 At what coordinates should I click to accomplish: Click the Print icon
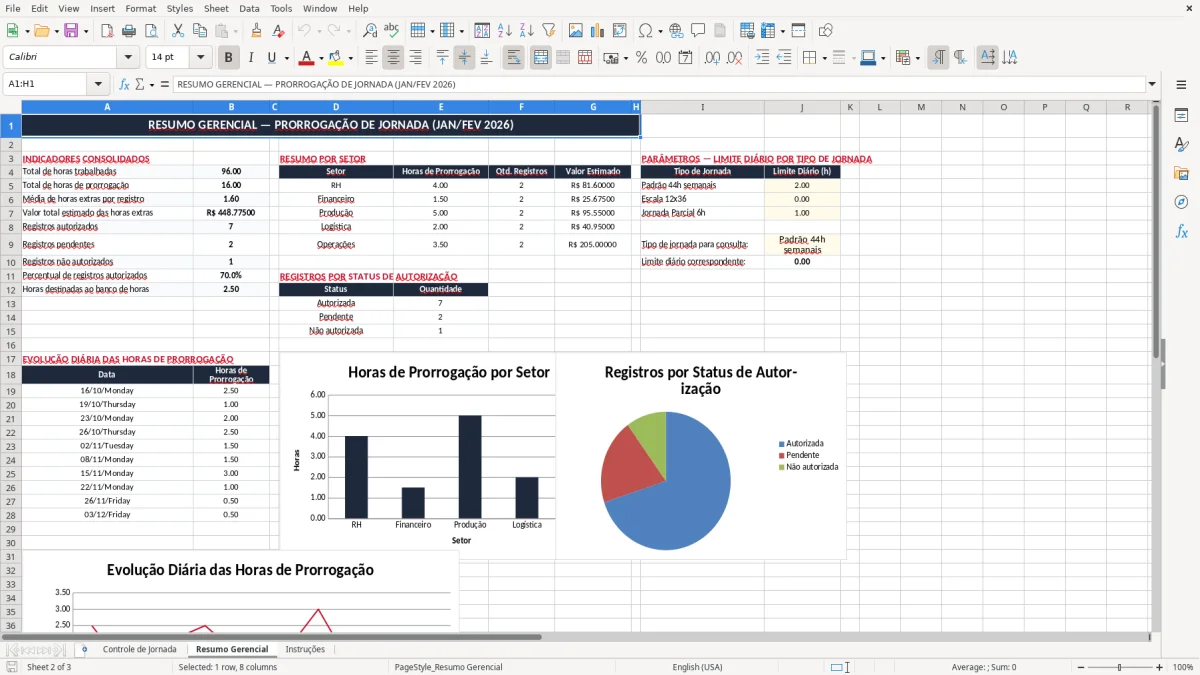tap(130, 31)
